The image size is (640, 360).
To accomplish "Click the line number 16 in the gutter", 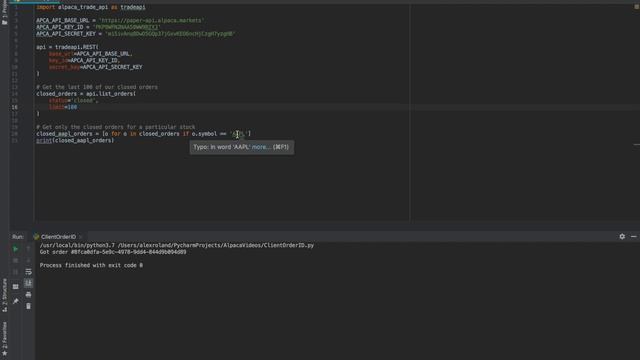I will pyautogui.click(x=14, y=107).
